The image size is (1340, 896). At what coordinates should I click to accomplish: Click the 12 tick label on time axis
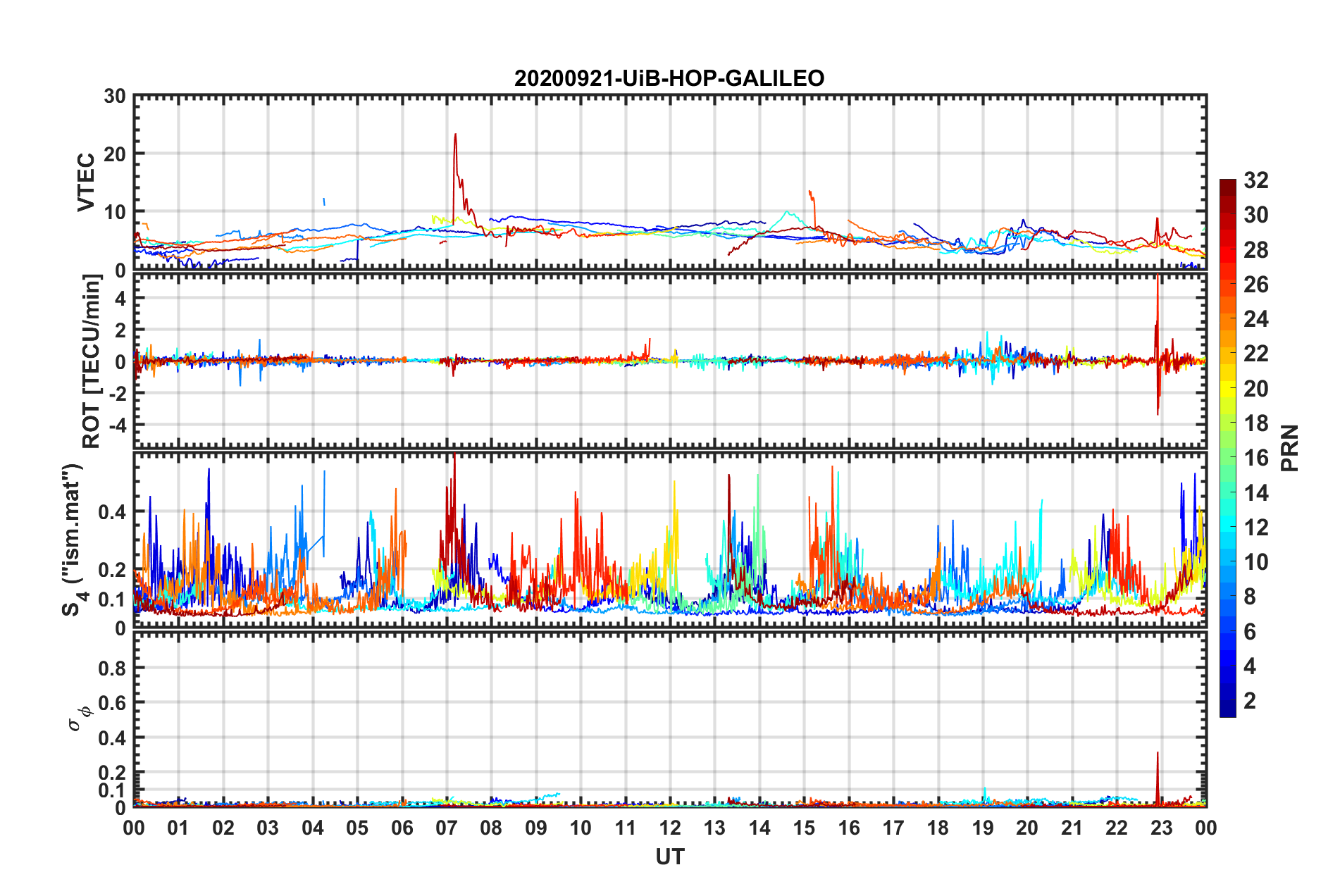point(670,828)
